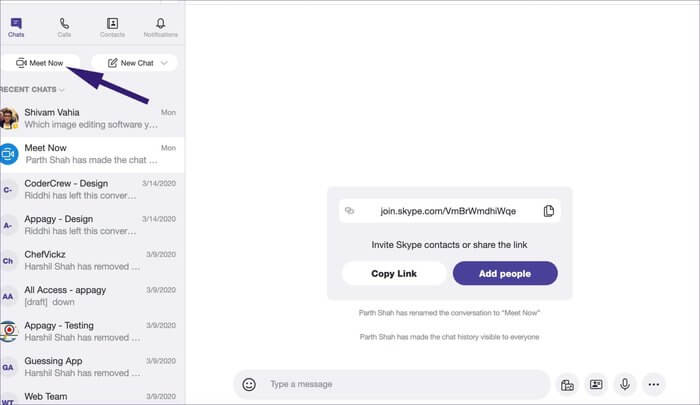Open more options ellipsis in message bar
The height and width of the screenshot is (405, 700).
tap(654, 384)
